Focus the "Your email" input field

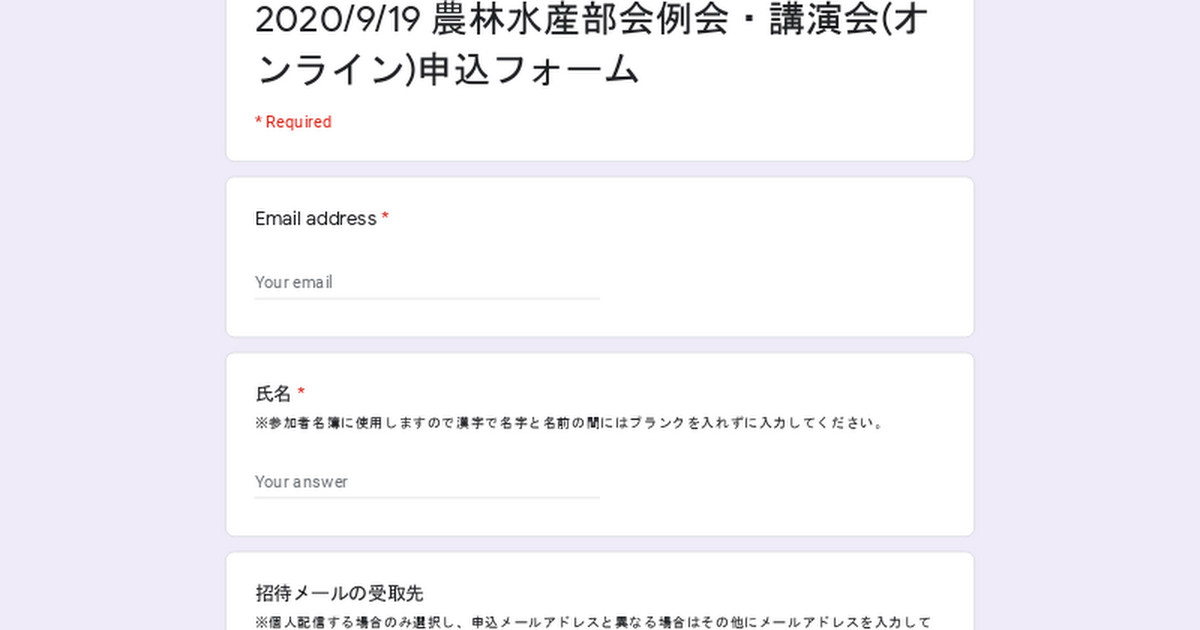click(x=427, y=282)
